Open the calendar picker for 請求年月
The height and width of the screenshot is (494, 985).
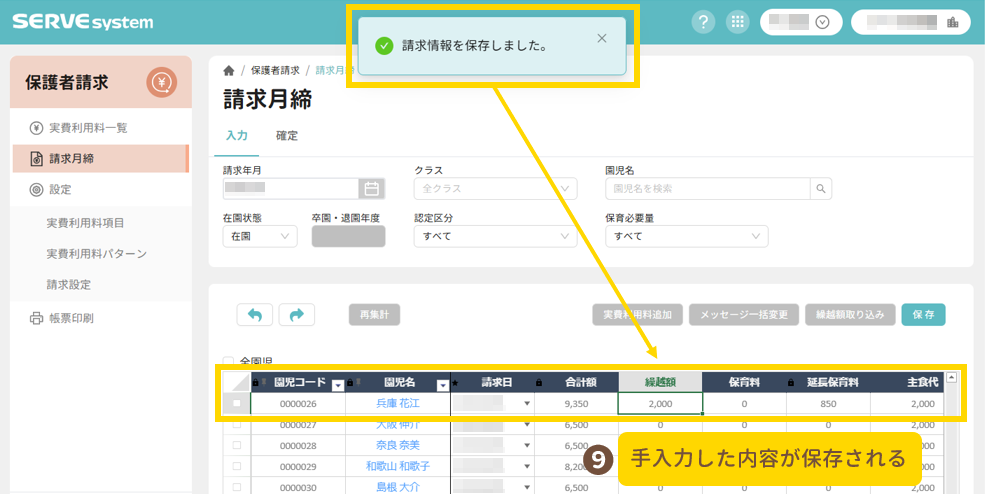coord(371,188)
